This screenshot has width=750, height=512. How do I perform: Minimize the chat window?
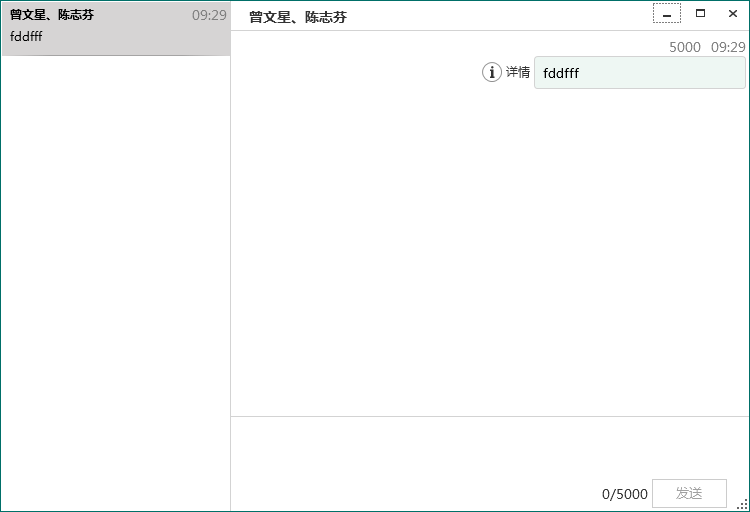[x=667, y=14]
